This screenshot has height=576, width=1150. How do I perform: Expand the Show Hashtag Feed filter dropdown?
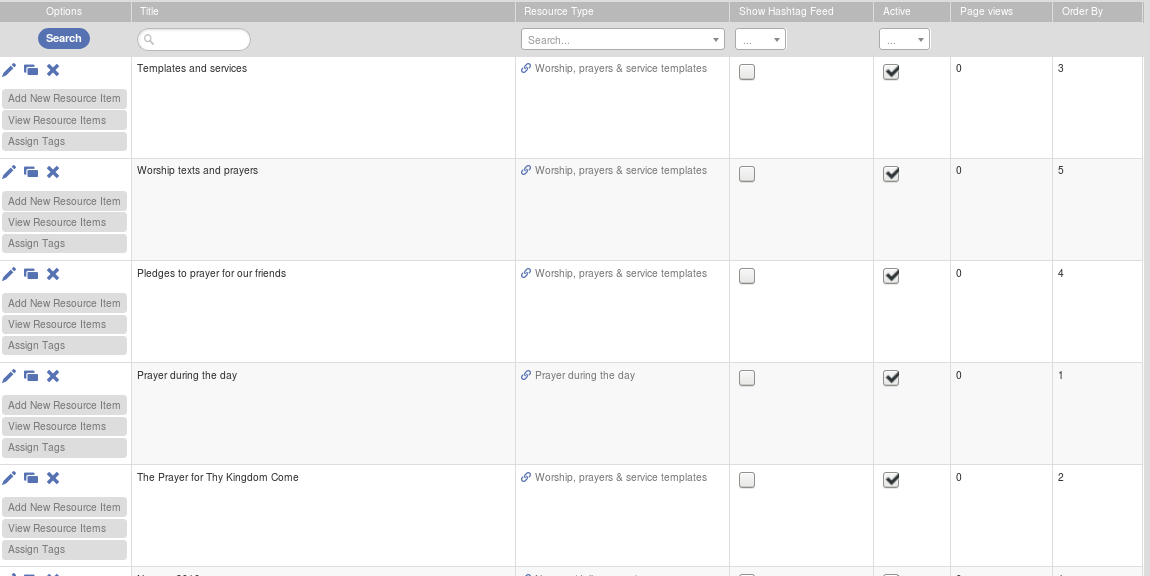point(760,40)
